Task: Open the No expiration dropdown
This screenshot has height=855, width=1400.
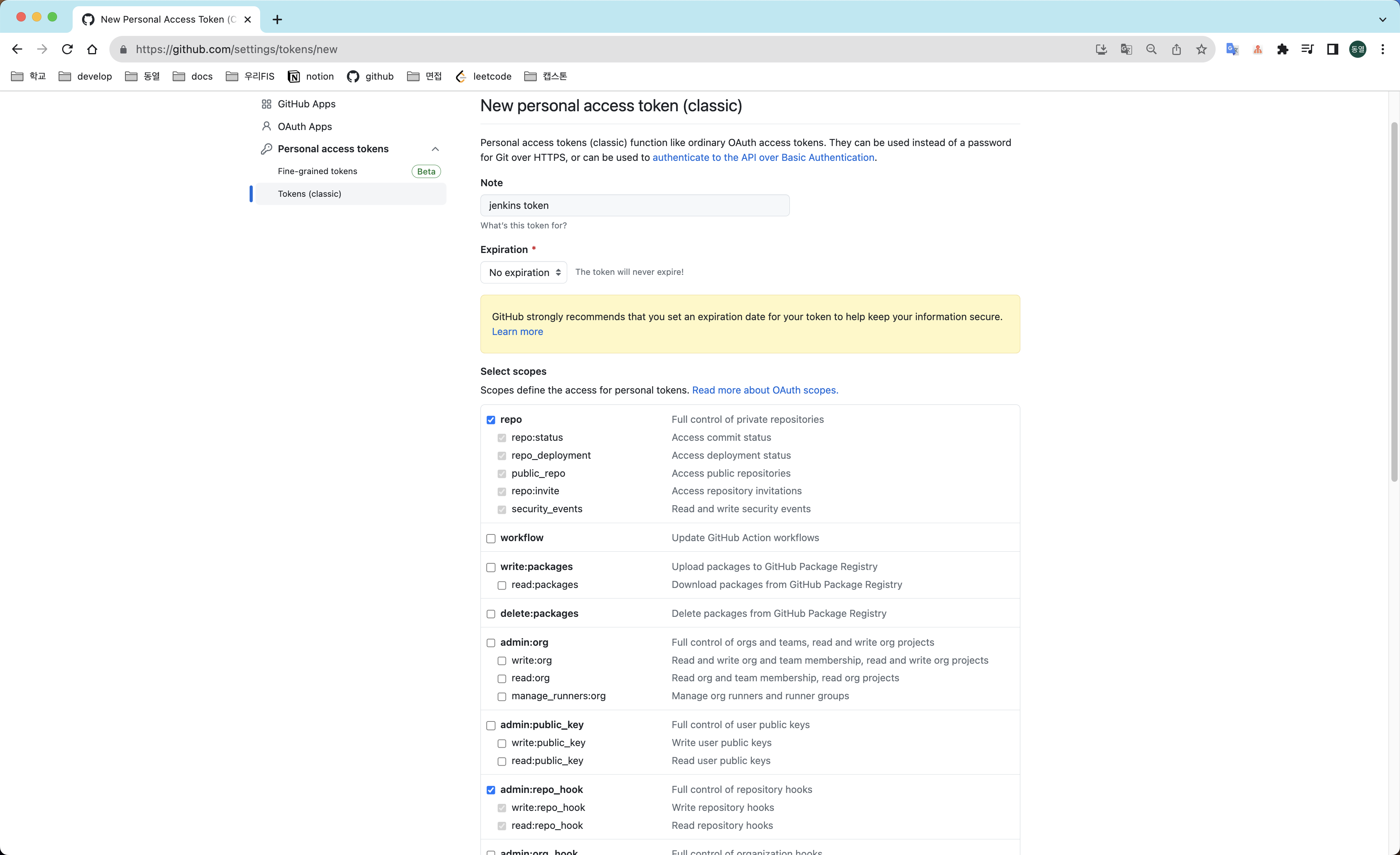Action: (523, 273)
